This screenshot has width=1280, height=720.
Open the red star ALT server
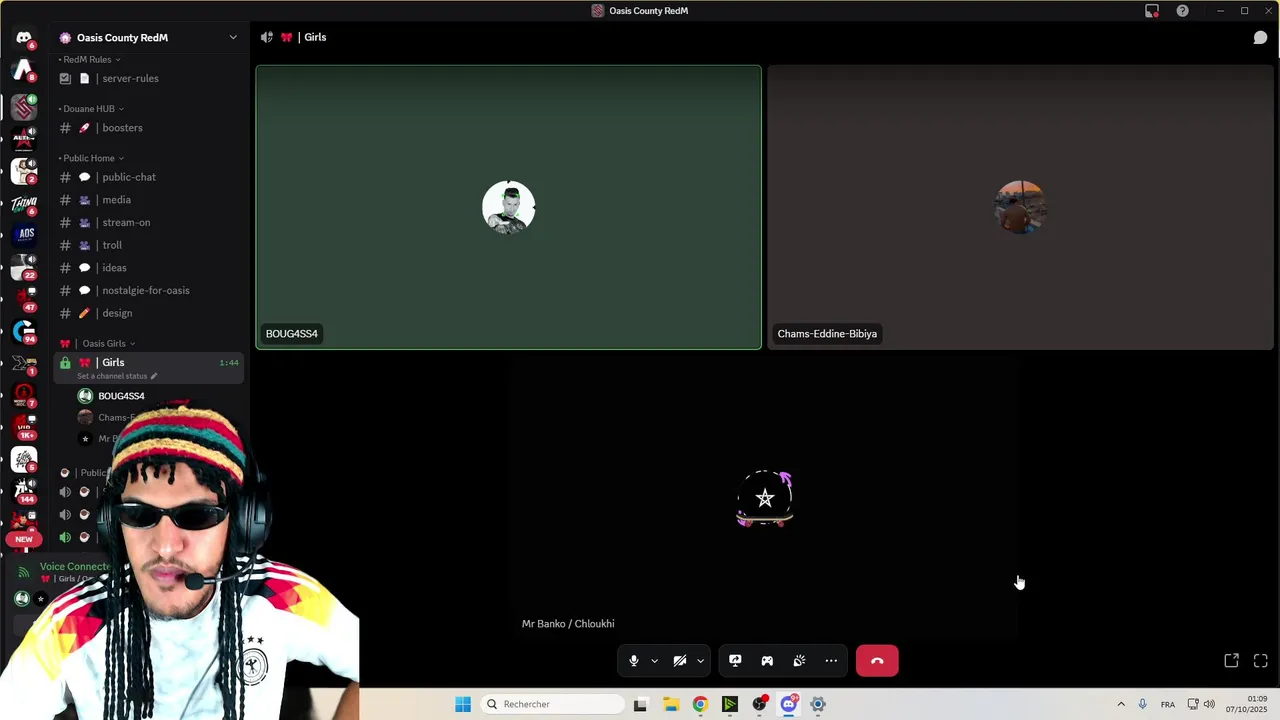pyautogui.click(x=24, y=139)
